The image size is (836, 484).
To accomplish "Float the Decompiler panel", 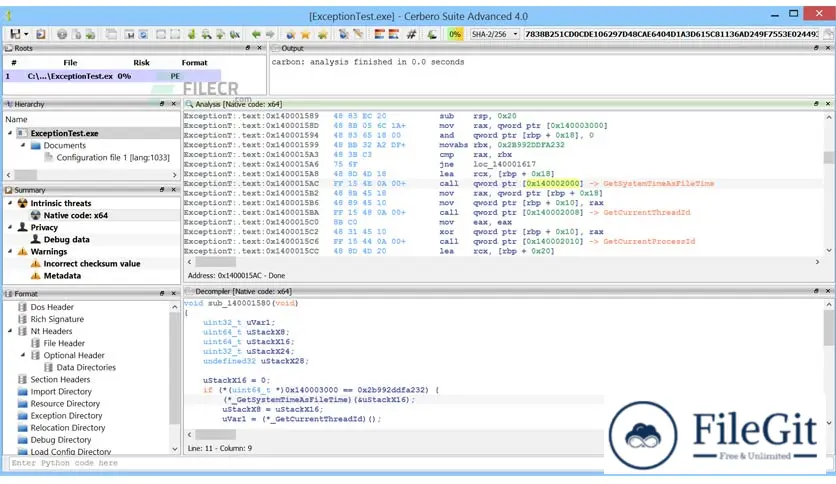I will coord(816,291).
